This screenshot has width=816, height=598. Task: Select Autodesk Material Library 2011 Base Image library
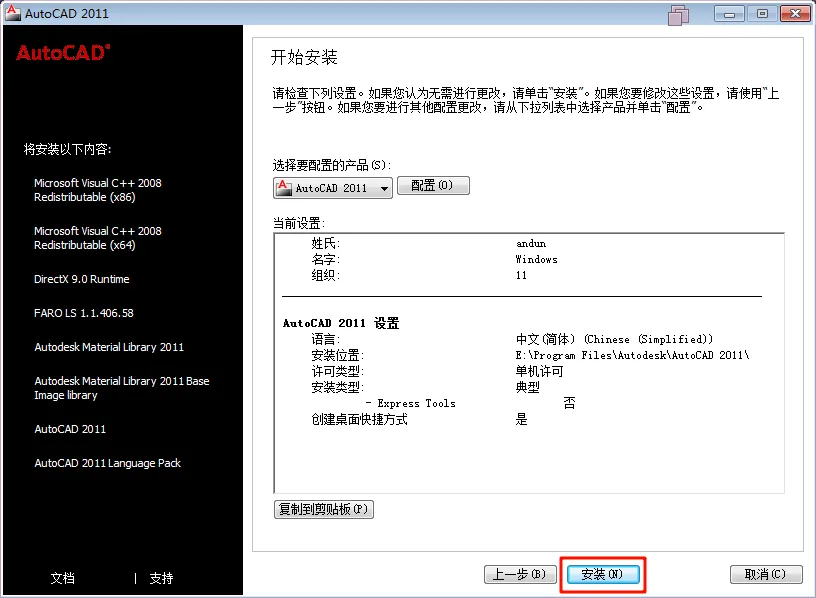click(122, 388)
